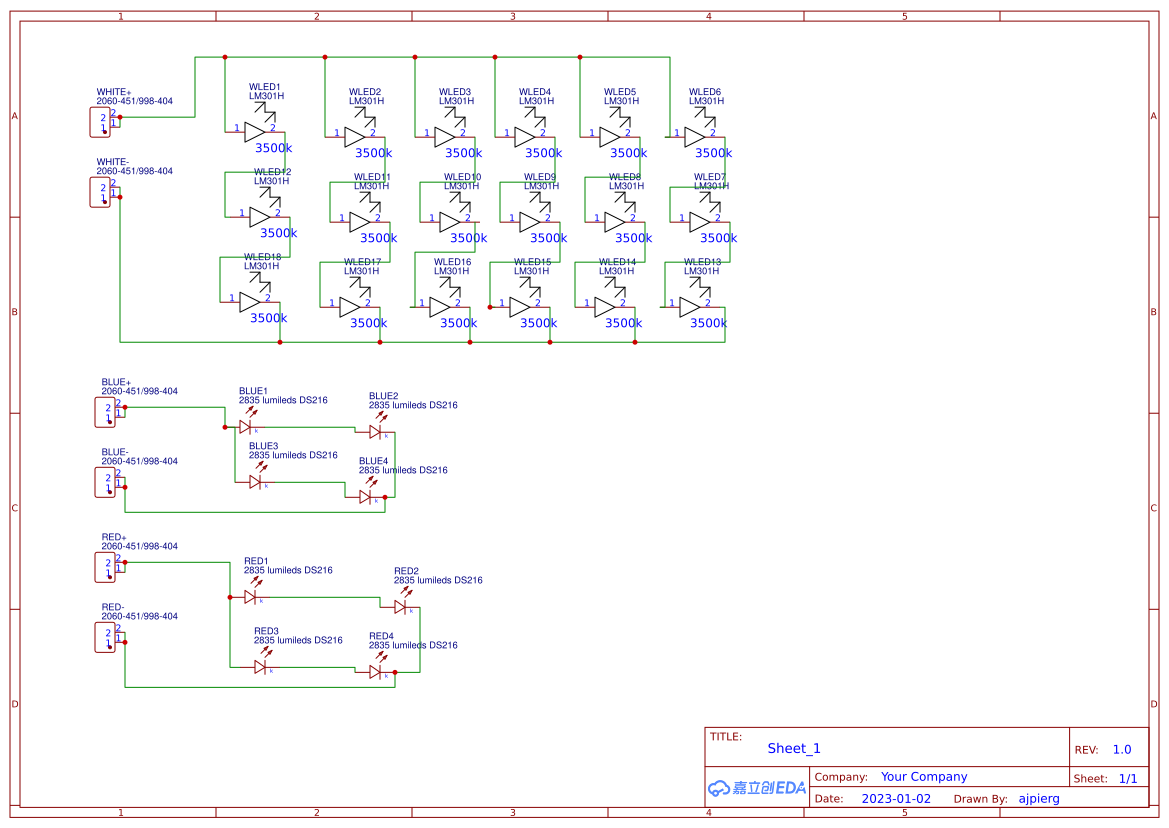Click the EasyEDA logo in title block
1169x828 pixels.
(x=756, y=787)
